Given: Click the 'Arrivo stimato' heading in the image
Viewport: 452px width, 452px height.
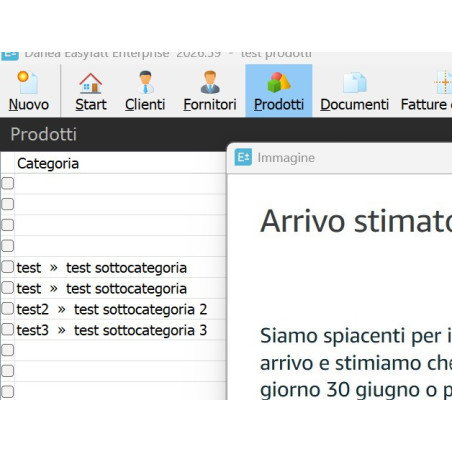Looking at the screenshot, I should click(356, 221).
